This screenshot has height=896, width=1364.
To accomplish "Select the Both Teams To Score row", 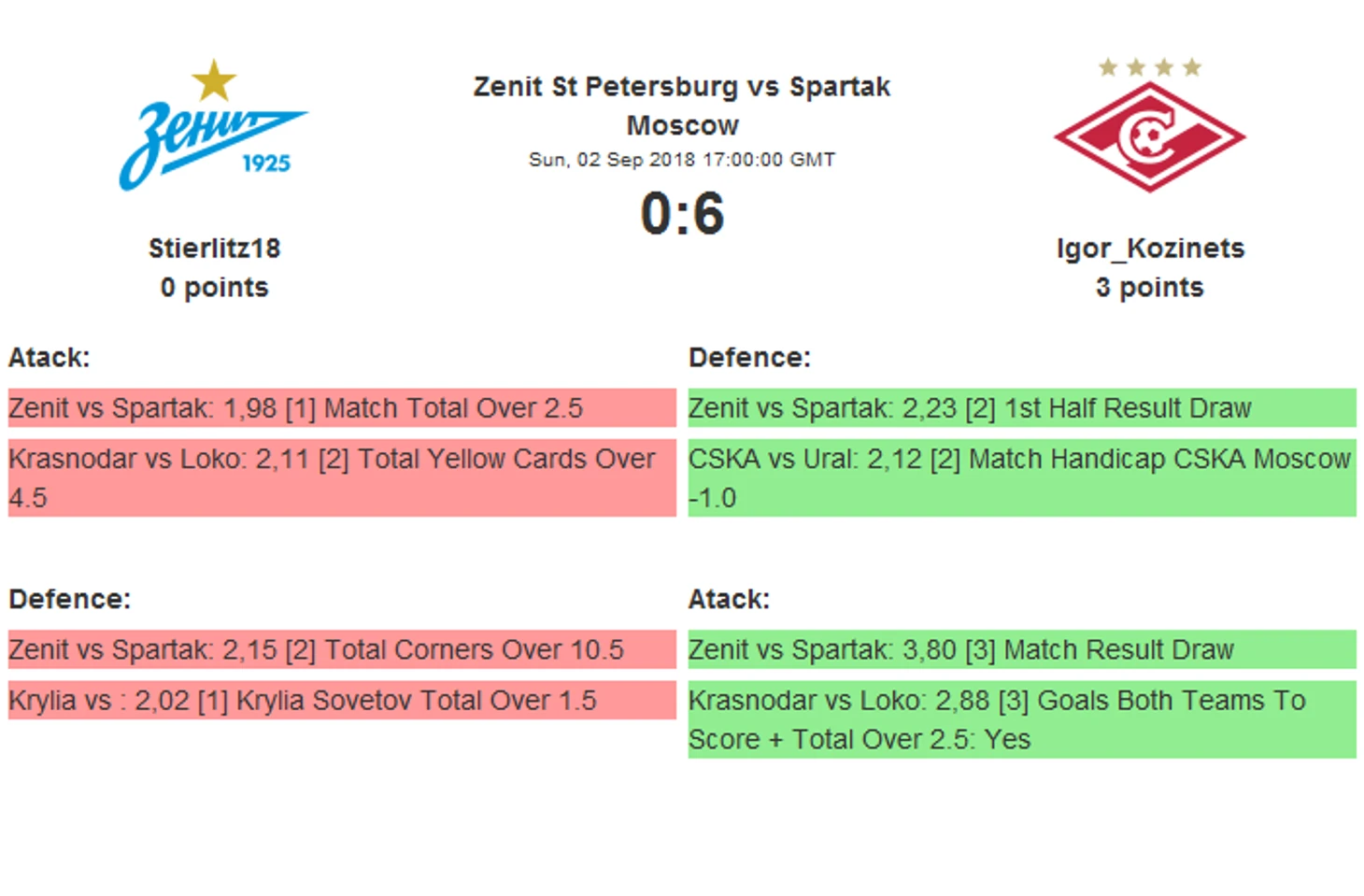I will (x=1022, y=719).
